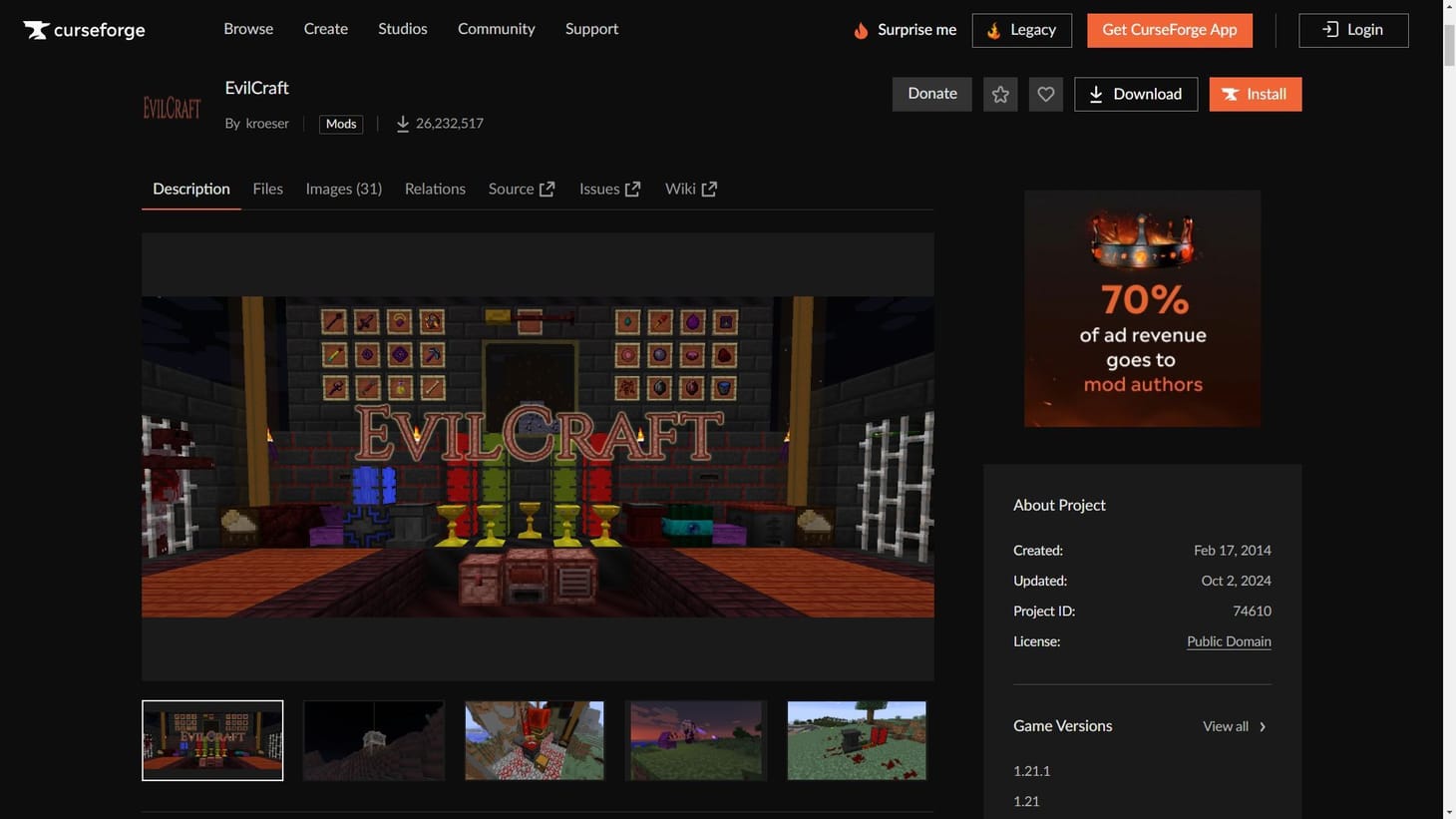Click the Install flame icon

pyautogui.click(x=1230, y=93)
